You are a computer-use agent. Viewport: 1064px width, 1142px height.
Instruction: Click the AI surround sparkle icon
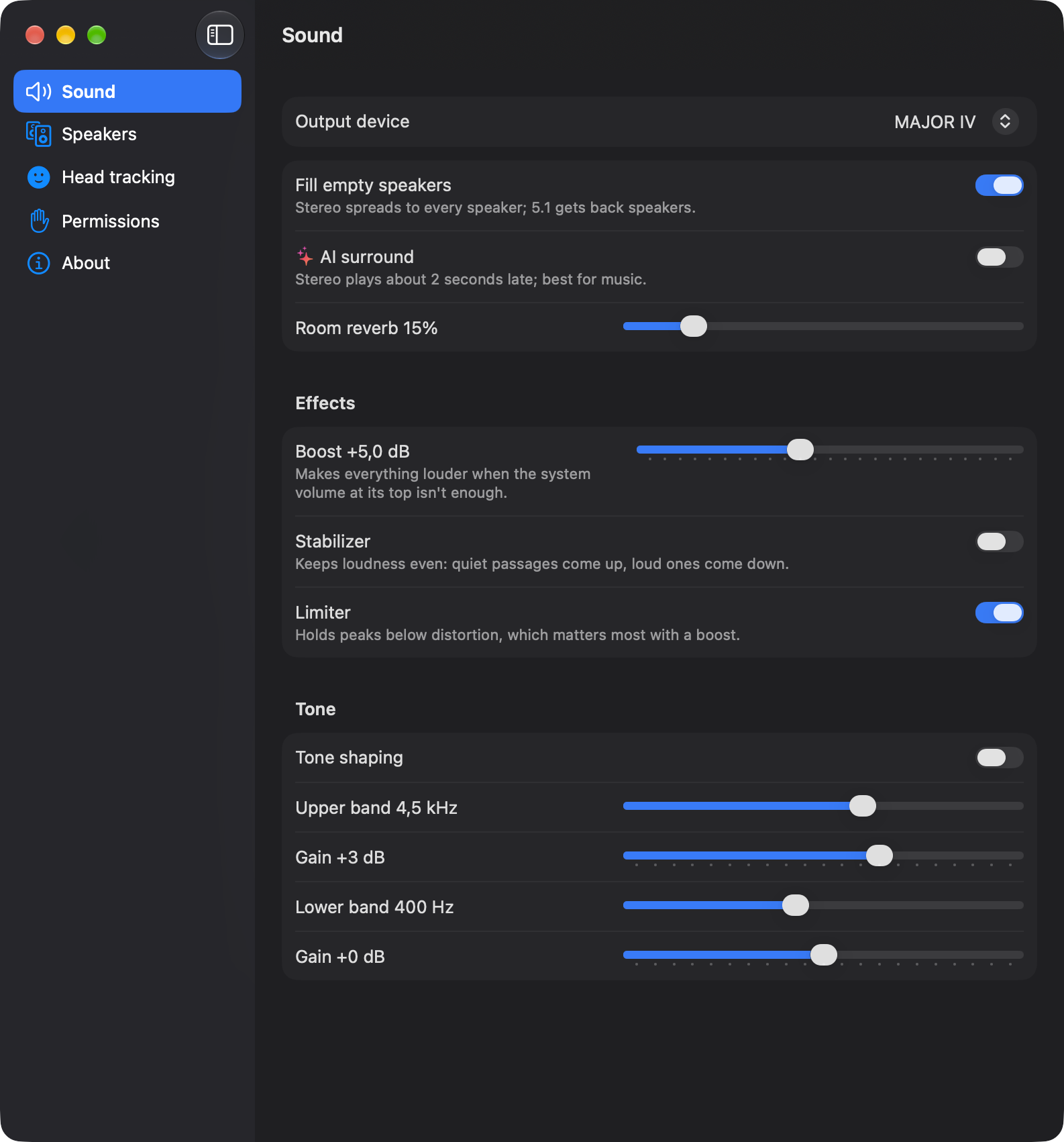(x=305, y=256)
